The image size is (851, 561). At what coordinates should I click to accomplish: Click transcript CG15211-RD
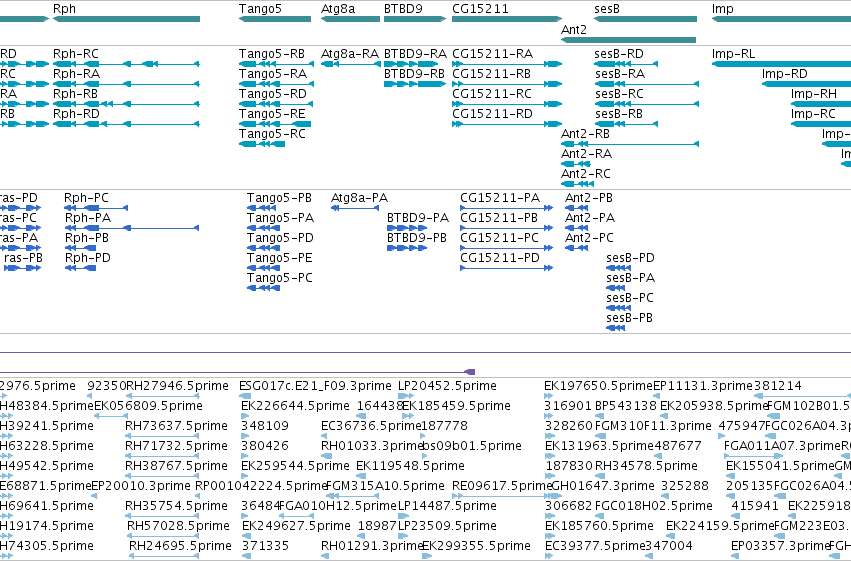click(507, 124)
